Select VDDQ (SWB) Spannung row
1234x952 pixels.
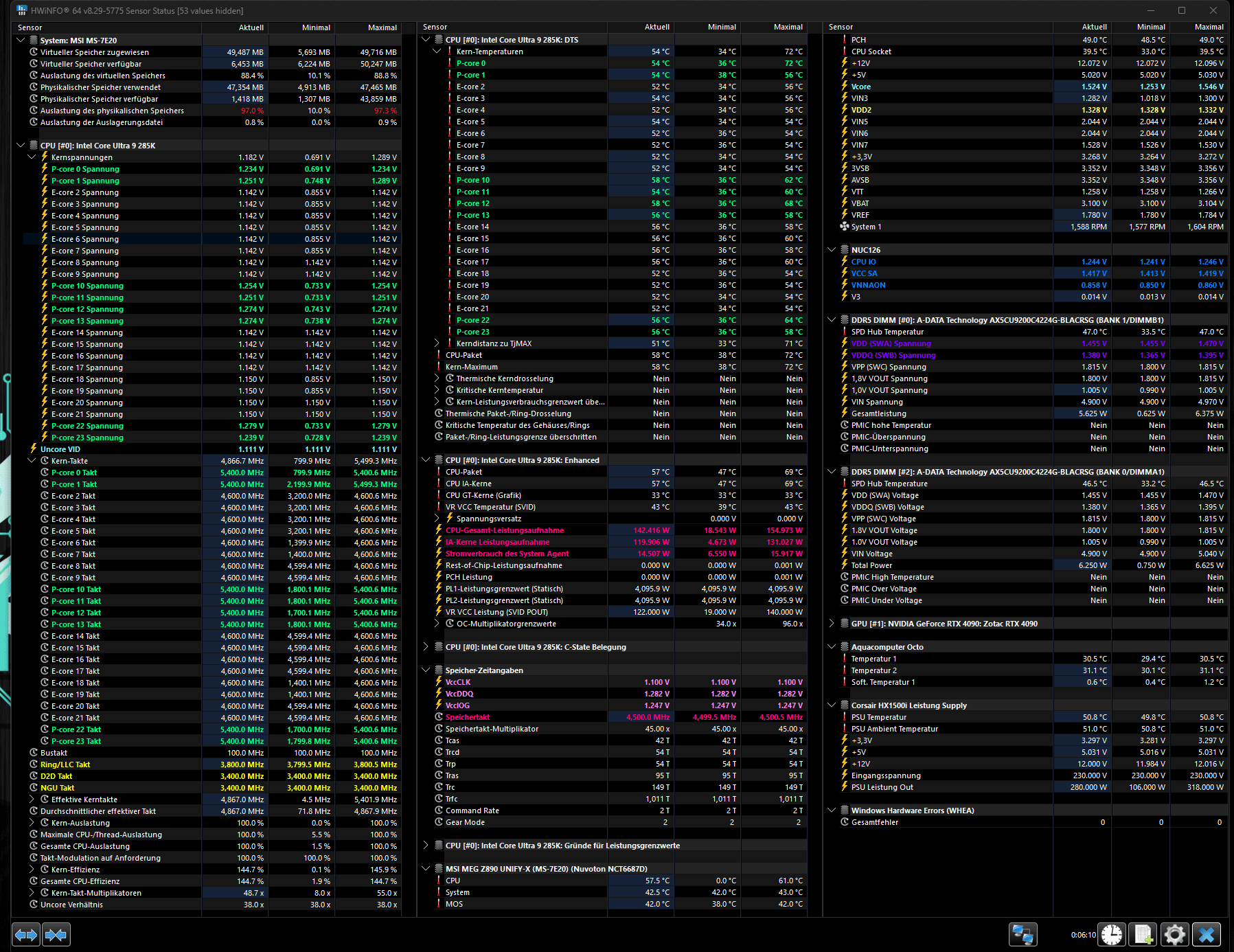(1031, 355)
